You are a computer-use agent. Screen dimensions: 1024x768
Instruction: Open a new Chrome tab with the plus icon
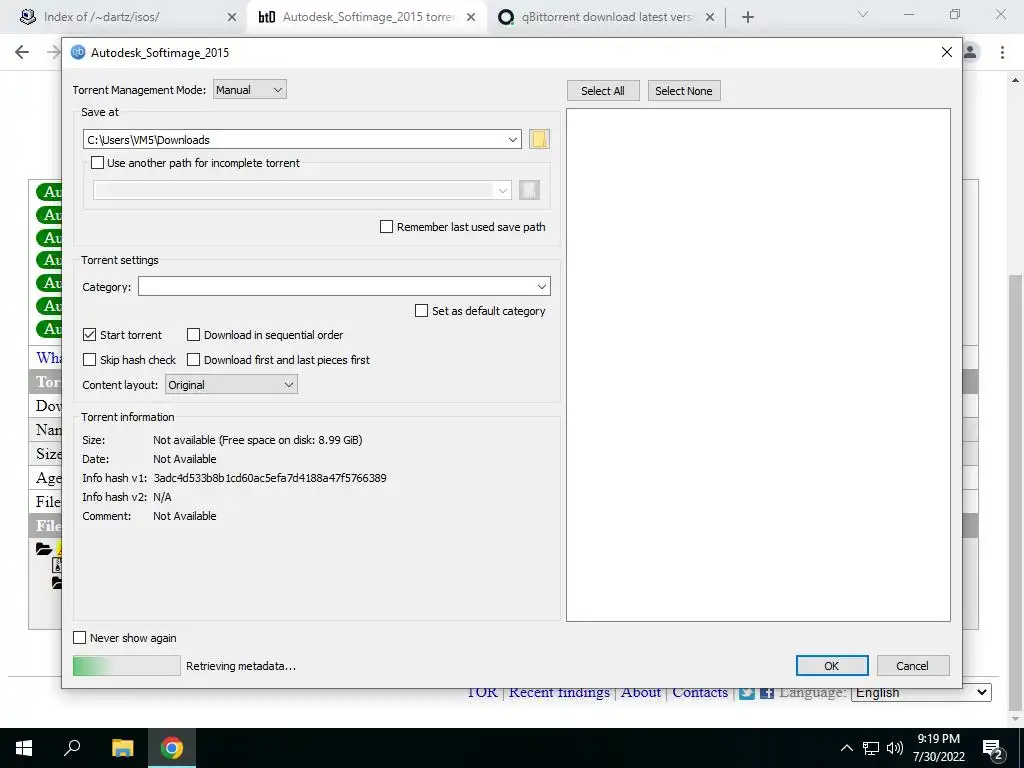748,18
